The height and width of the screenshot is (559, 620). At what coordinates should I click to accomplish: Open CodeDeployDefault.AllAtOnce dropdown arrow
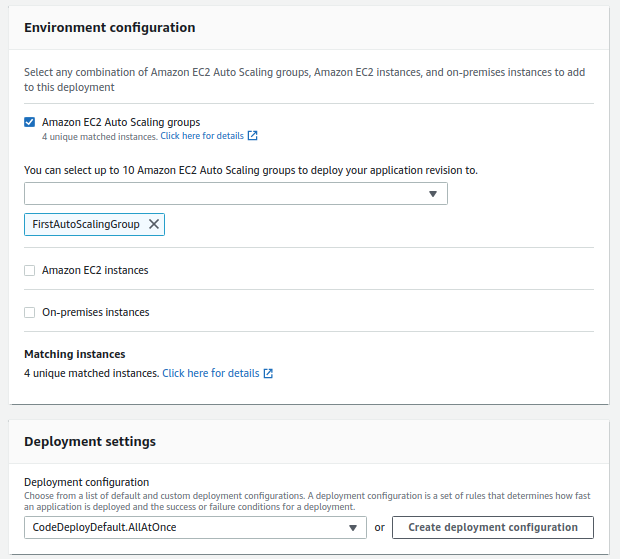[352, 527]
